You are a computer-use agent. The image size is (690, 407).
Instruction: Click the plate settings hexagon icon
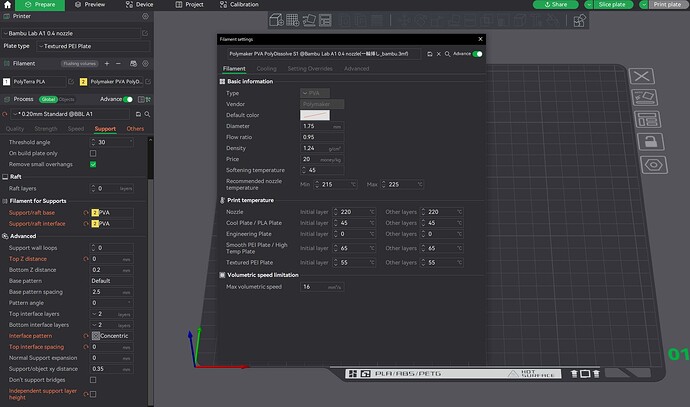pos(653,165)
